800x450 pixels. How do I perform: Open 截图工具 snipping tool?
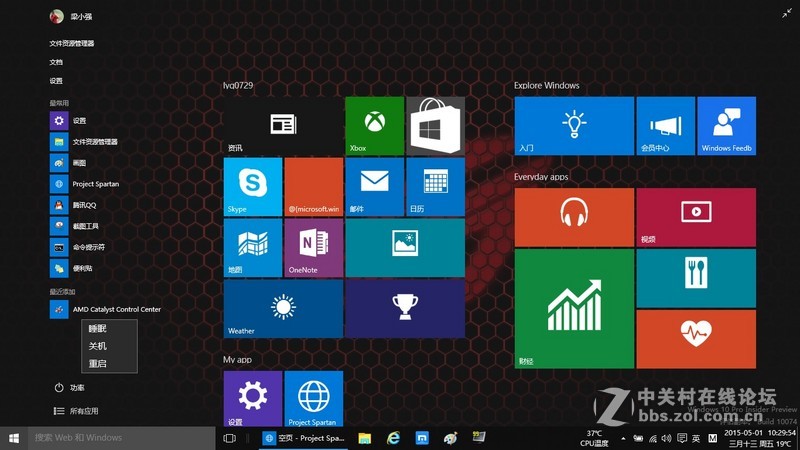[85, 226]
